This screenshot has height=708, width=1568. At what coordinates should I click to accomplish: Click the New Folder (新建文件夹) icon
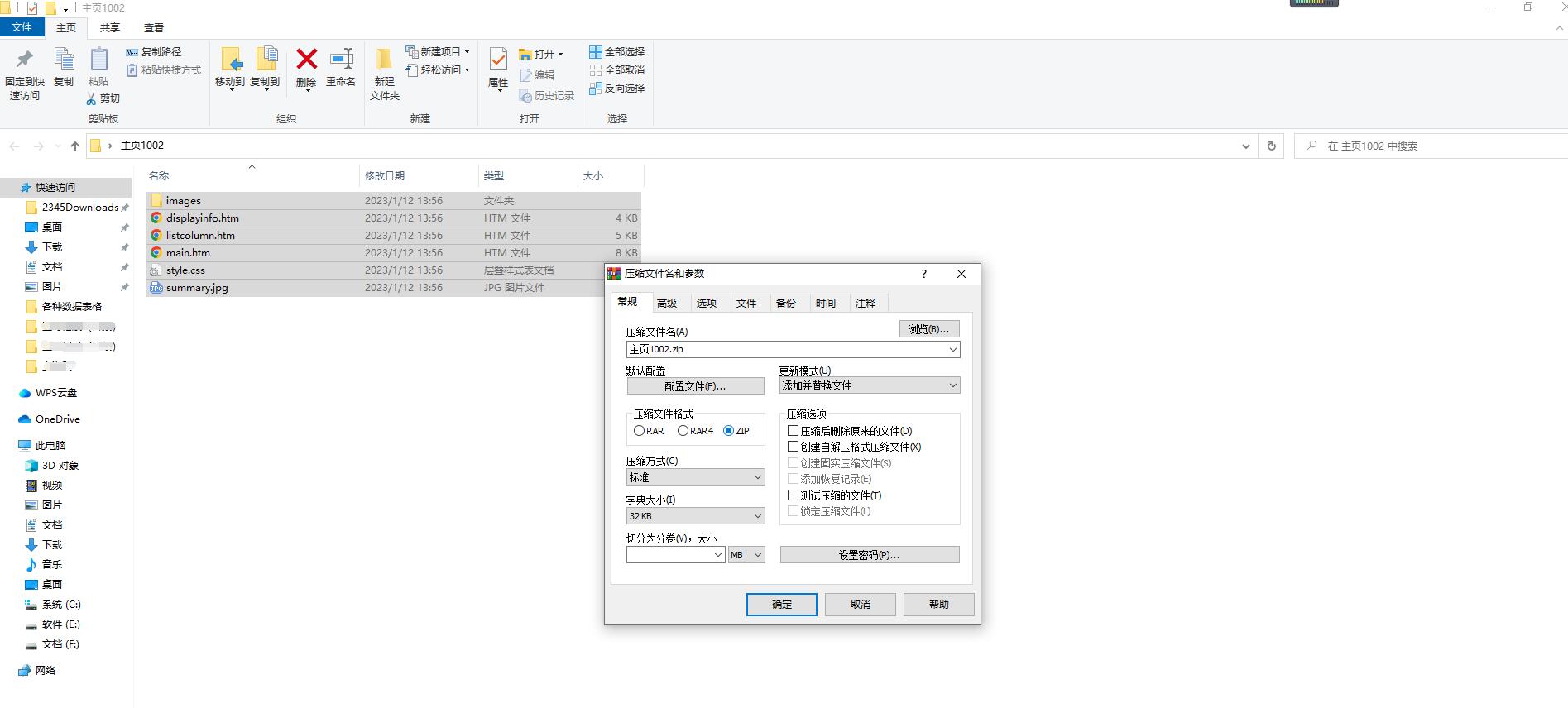pos(384,61)
